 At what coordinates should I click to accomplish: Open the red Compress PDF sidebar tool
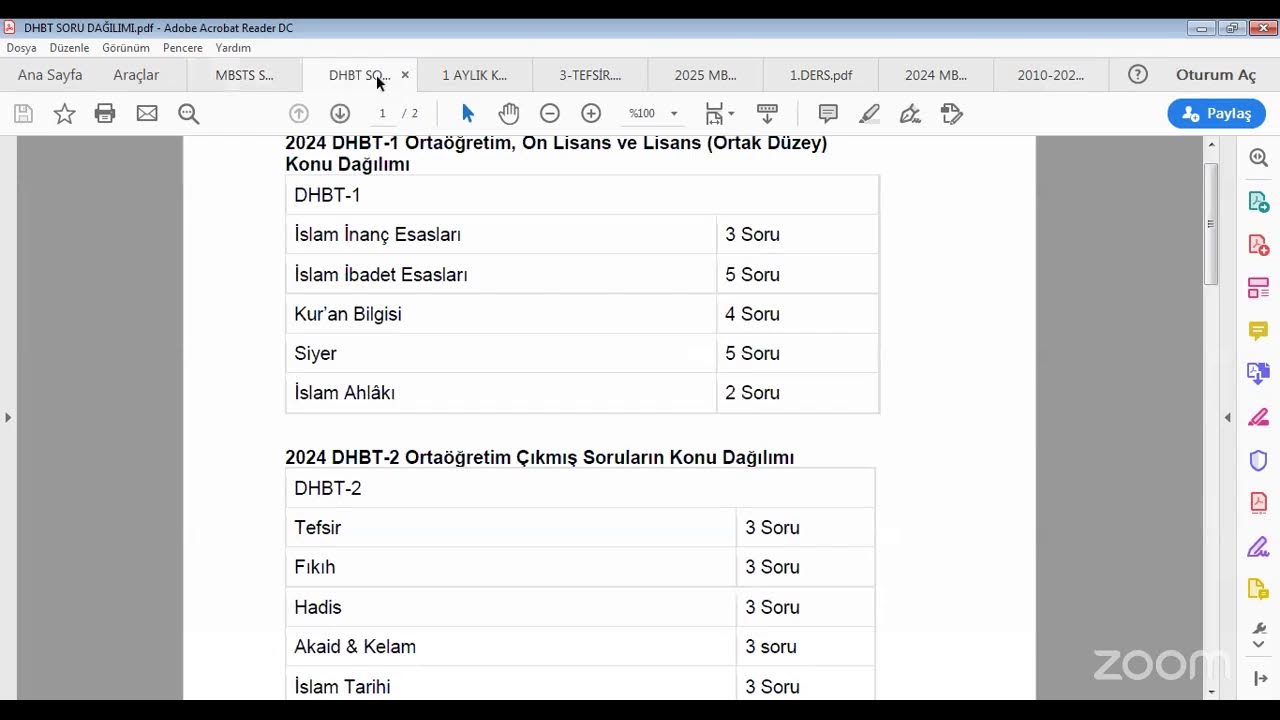(1259, 503)
